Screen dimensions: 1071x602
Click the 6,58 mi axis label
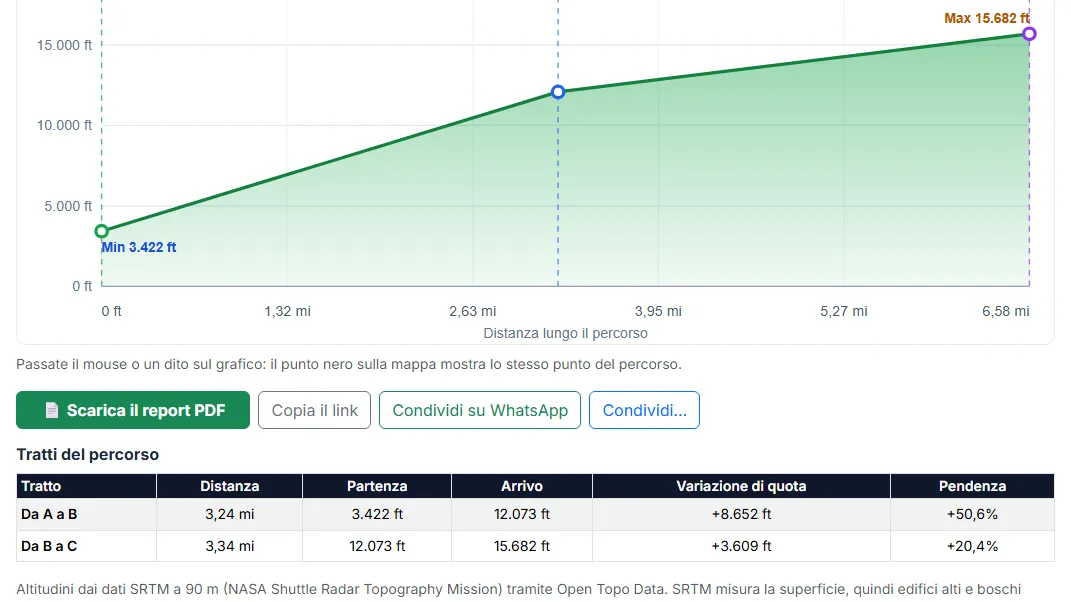click(x=1005, y=311)
